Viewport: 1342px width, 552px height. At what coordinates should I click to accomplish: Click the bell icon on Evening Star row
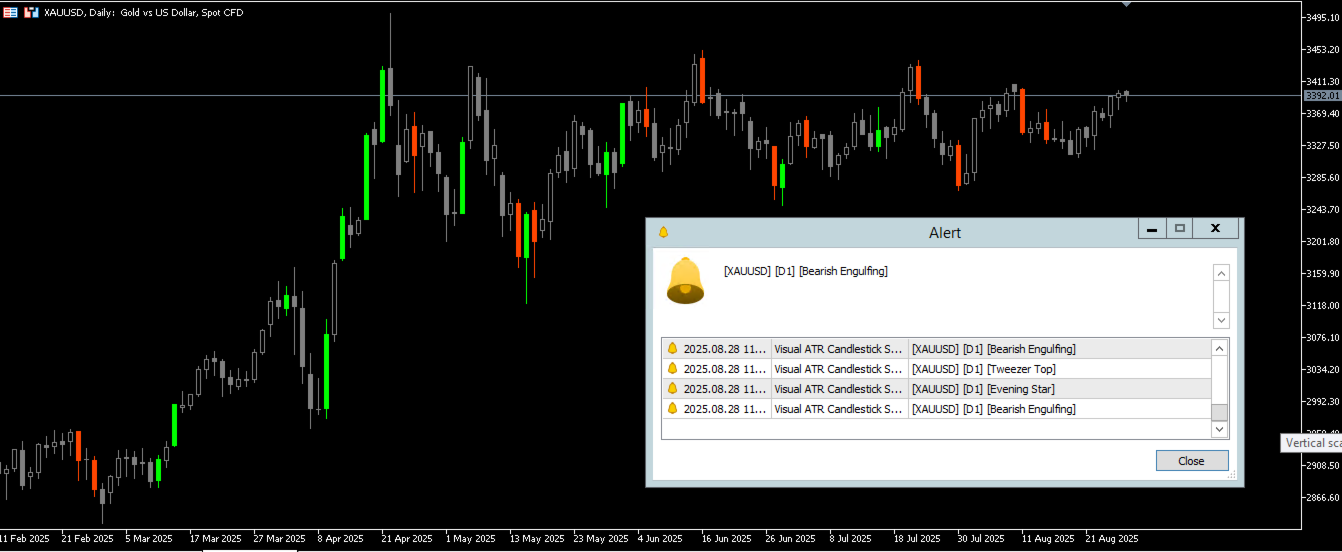tap(673, 389)
